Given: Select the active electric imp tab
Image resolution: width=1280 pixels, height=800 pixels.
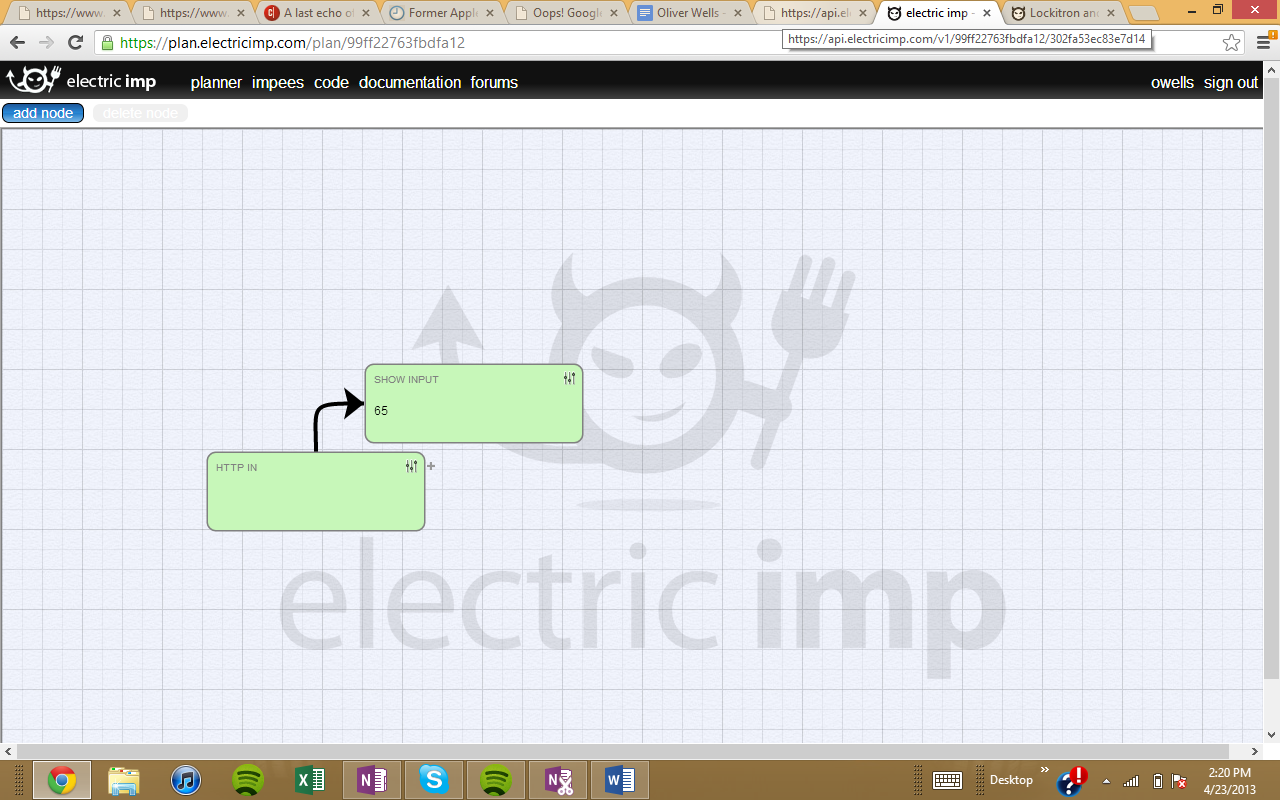Looking at the screenshot, I should click(938, 13).
